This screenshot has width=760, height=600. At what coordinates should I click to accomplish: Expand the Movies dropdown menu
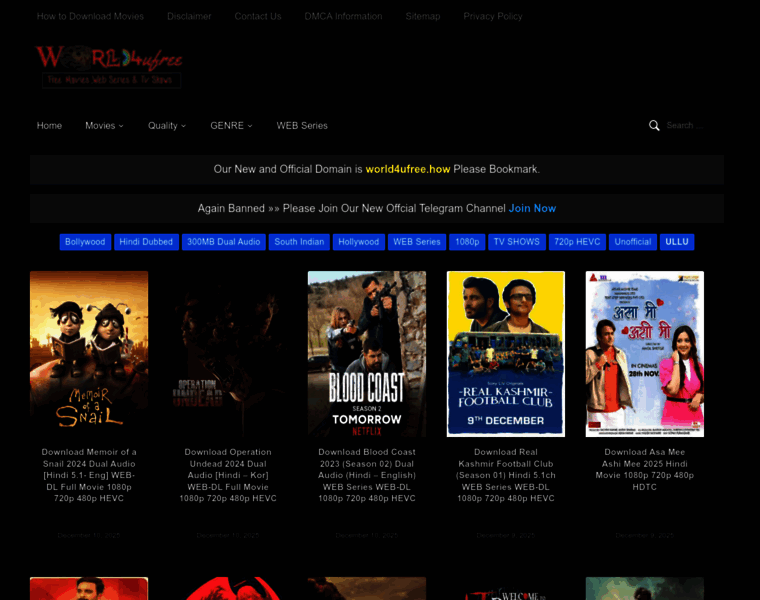pyautogui.click(x=104, y=126)
